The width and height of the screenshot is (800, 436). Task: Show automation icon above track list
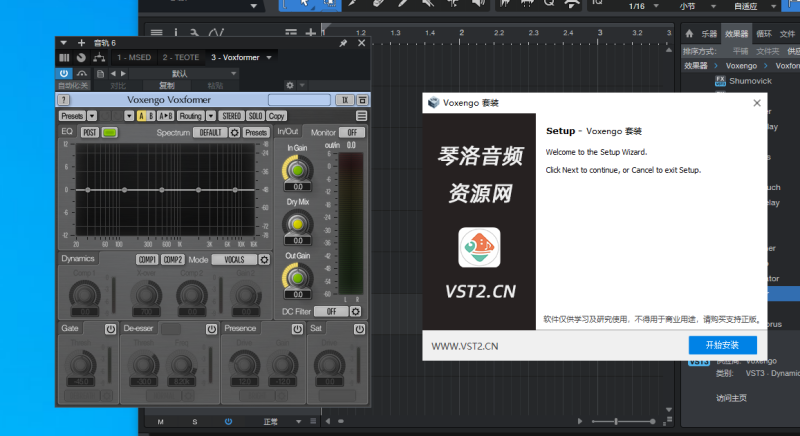216,33
